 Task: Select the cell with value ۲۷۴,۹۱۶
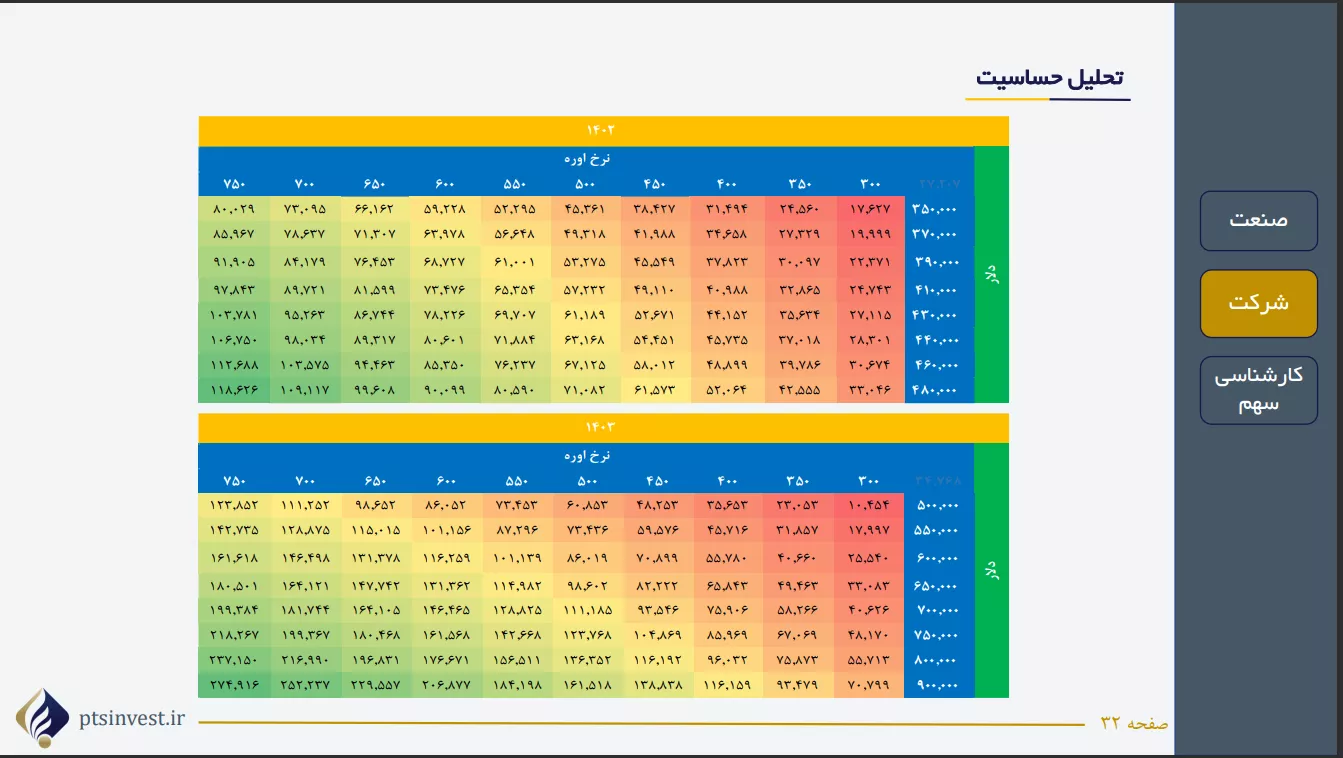coord(234,685)
